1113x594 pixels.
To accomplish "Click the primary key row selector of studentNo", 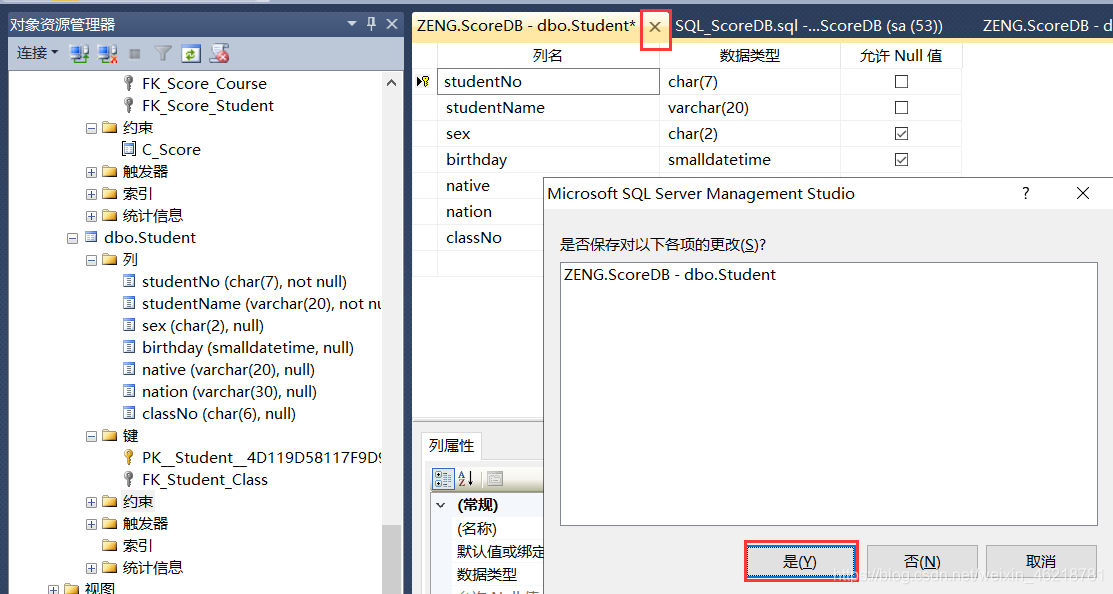I will click(x=424, y=82).
